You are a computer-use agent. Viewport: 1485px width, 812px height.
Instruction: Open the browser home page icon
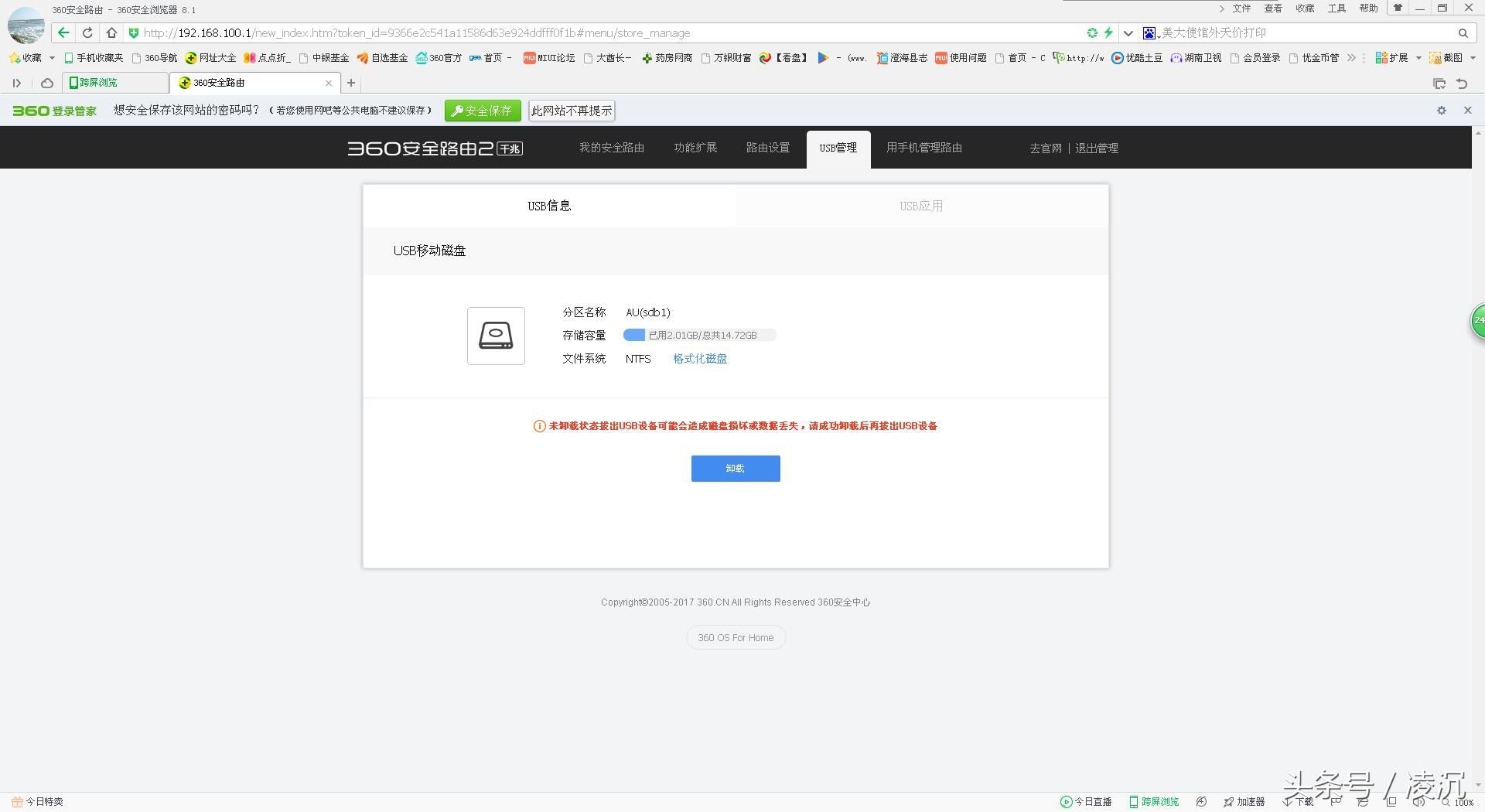click(x=111, y=32)
